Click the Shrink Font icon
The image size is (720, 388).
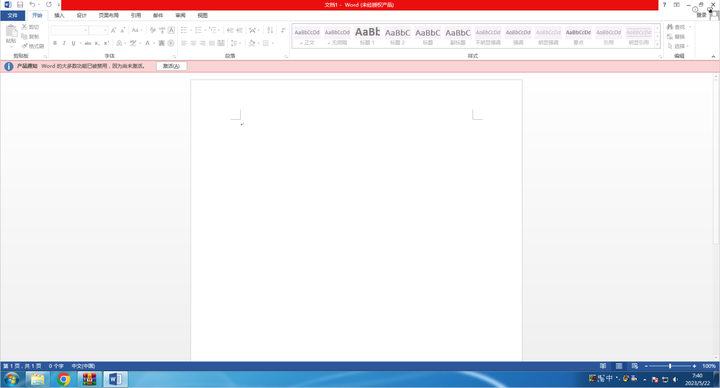click(x=123, y=30)
